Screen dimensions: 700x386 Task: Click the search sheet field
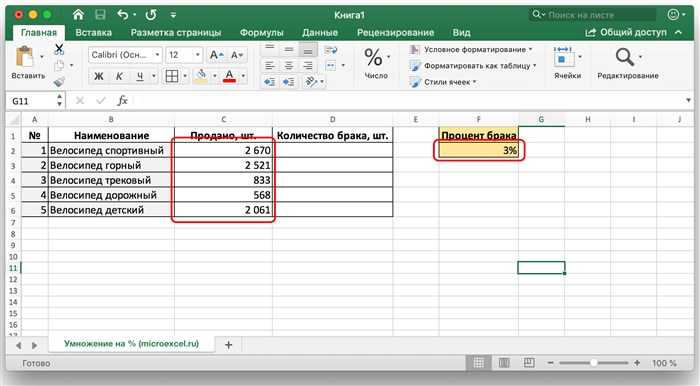coord(592,15)
